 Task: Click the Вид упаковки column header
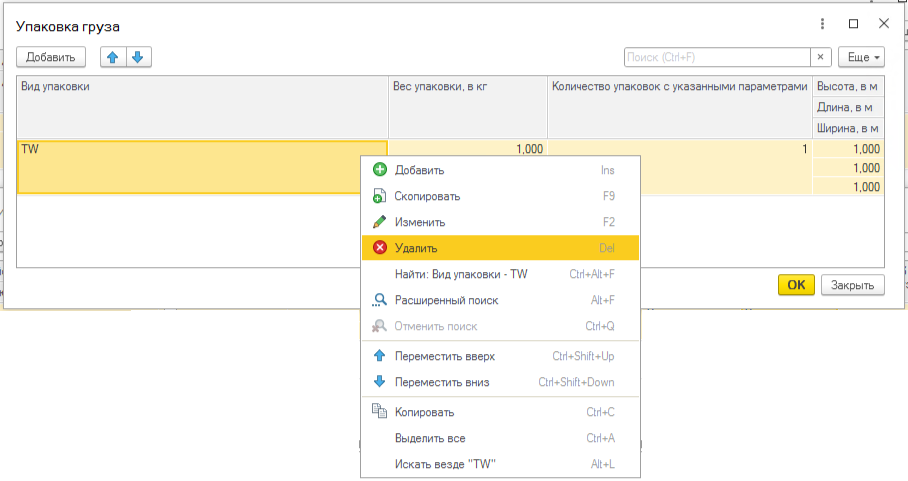[x=203, y=107]
